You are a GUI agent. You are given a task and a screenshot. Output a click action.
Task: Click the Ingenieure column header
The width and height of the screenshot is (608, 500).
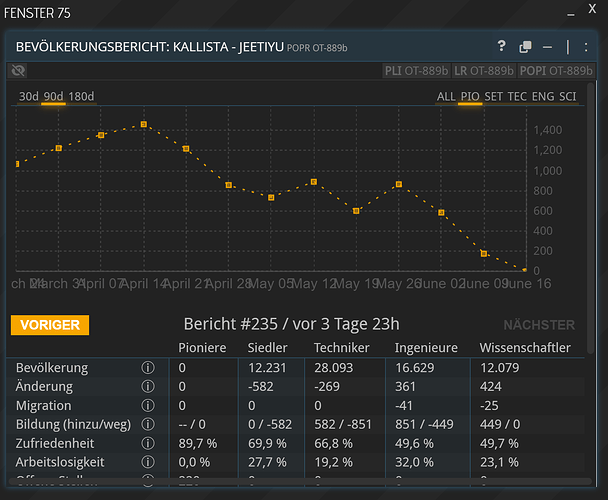426,348
